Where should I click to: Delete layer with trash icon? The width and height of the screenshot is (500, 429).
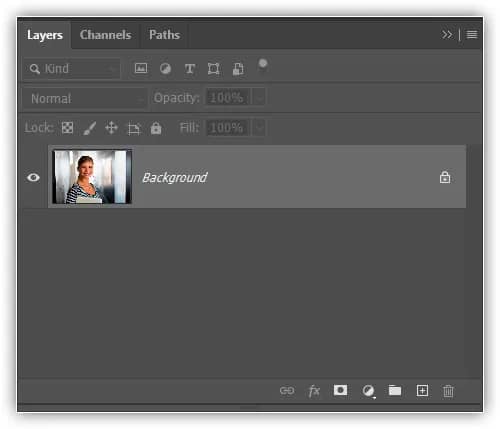(448, 391)
